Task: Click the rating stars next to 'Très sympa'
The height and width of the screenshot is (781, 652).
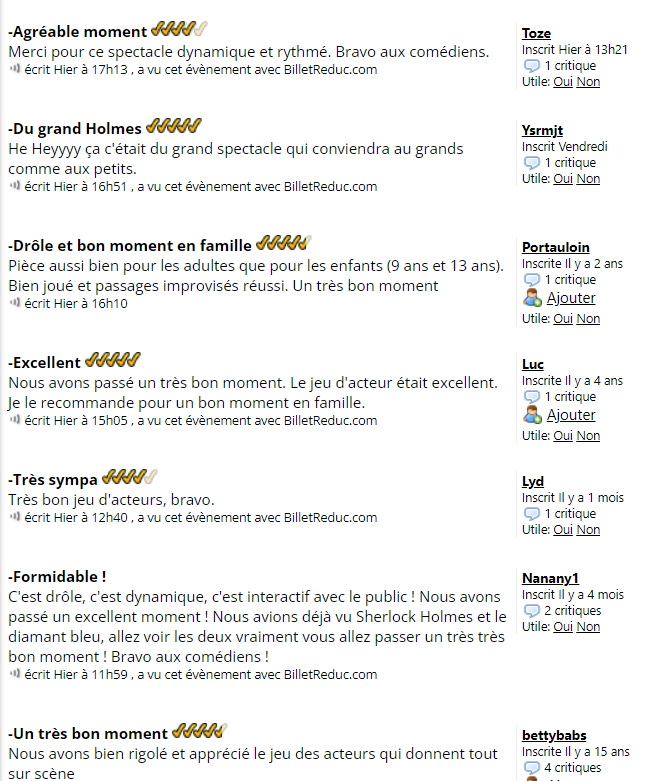Action: (130, 477)
